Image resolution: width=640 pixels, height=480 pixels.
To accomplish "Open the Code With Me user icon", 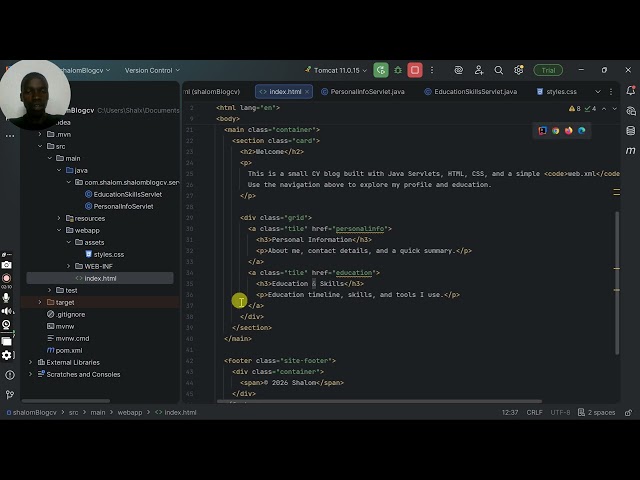I will coord(479,70).
